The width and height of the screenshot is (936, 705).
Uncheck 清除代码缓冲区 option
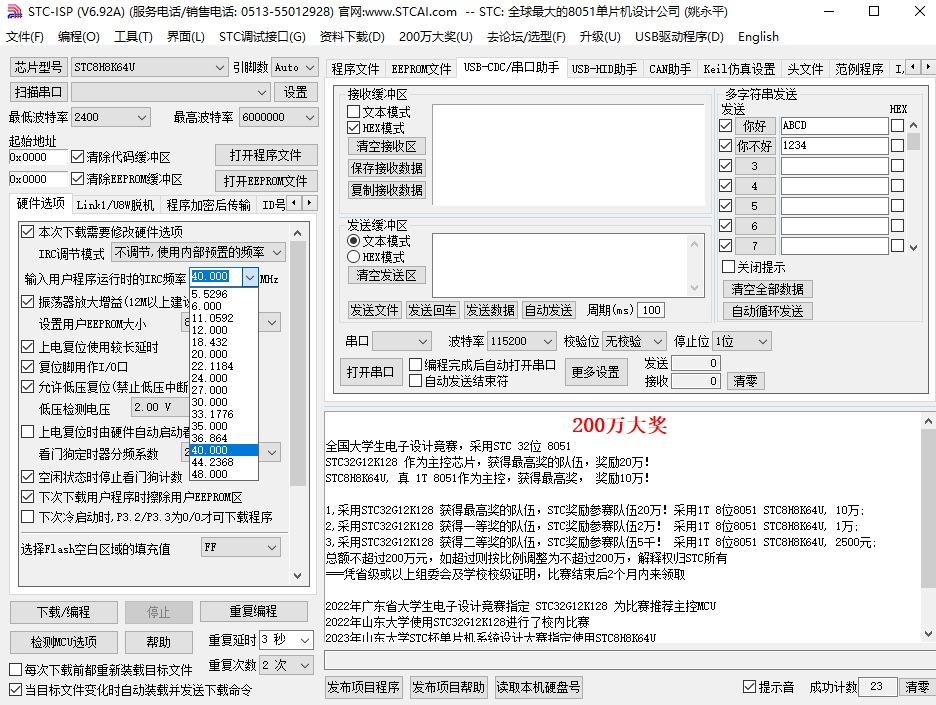click(77, 157)
